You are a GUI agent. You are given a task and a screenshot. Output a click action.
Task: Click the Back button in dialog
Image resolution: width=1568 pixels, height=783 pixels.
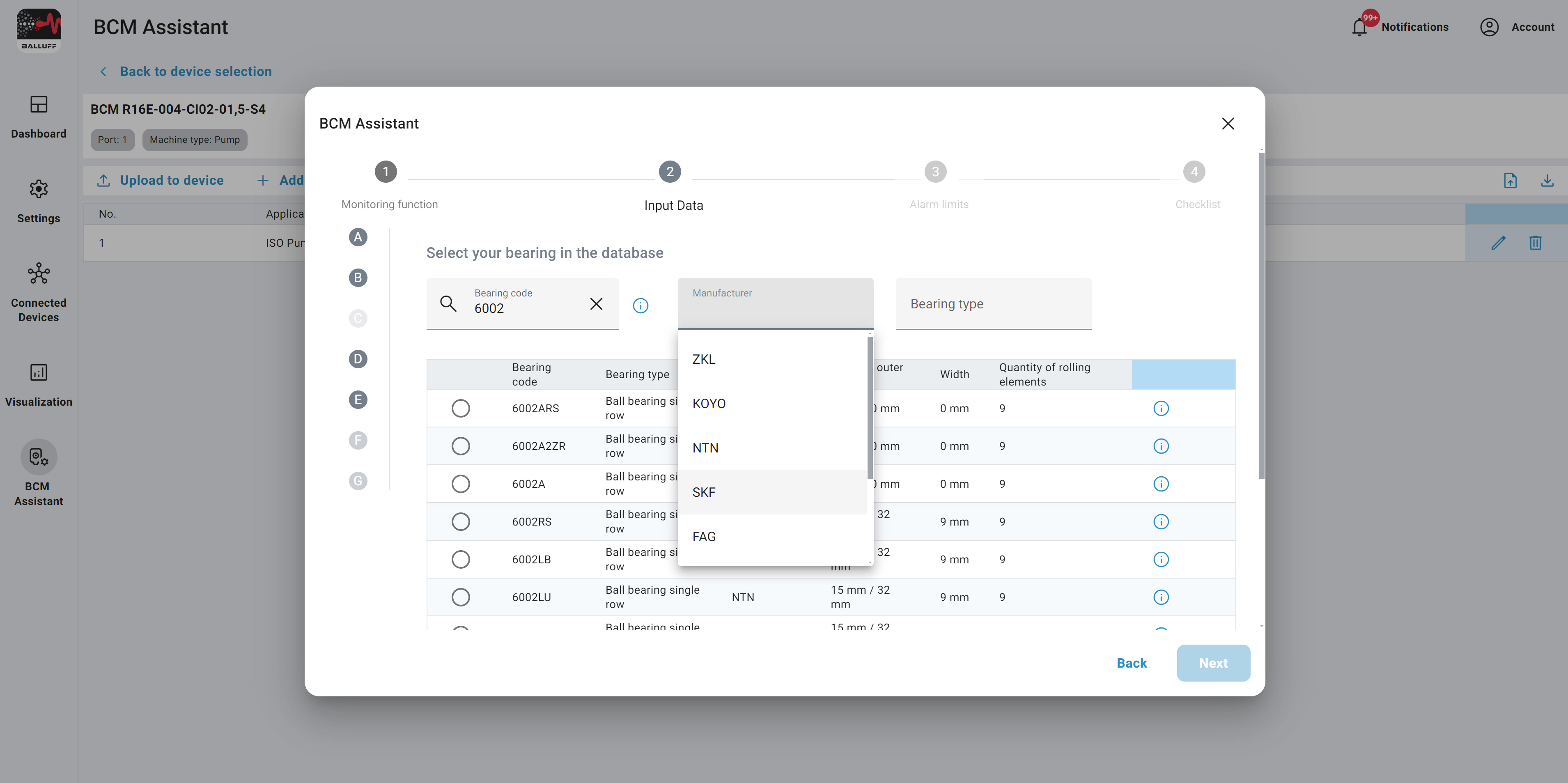(1131, 663)
